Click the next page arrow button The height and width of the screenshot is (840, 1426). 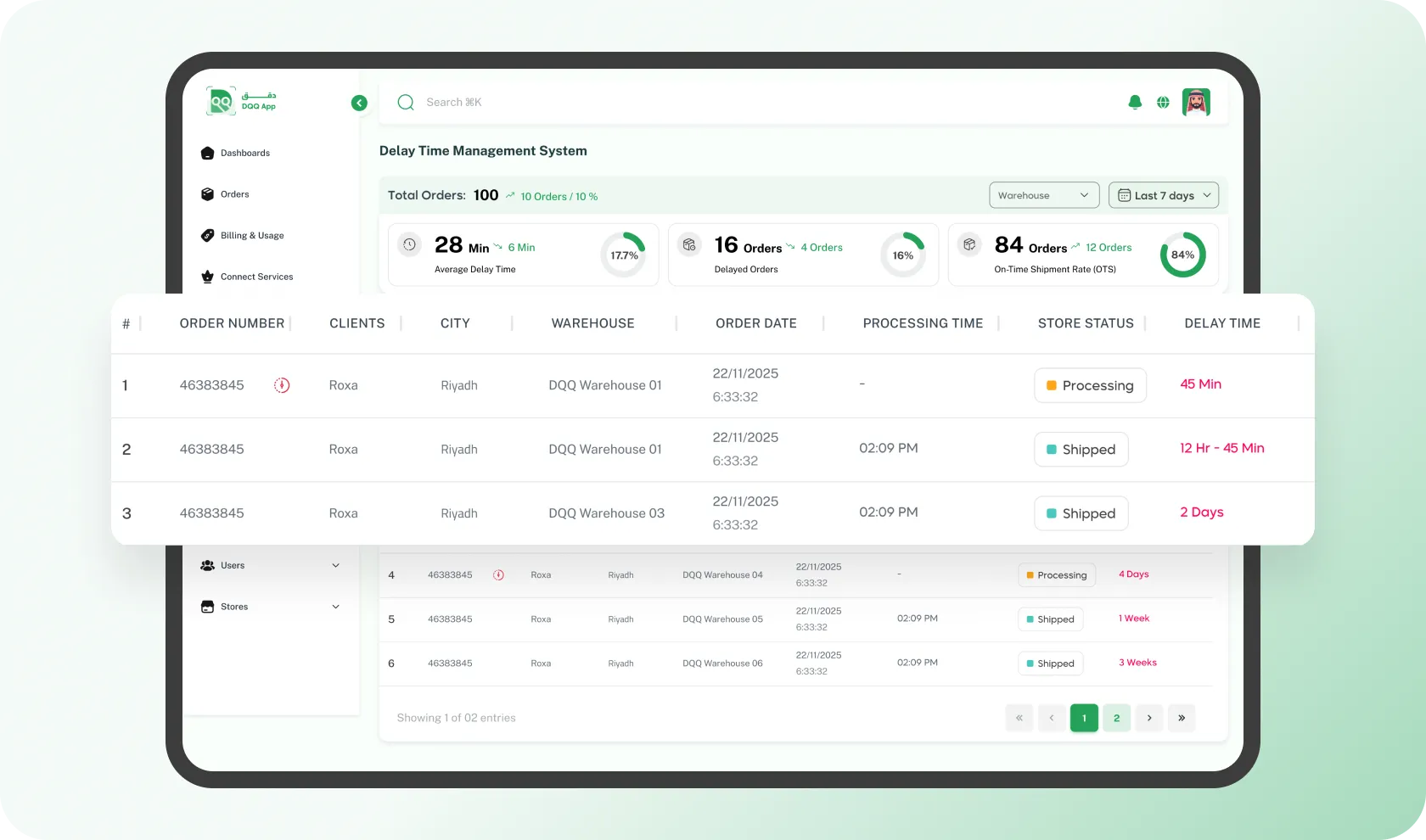[x=1149, y=718]
